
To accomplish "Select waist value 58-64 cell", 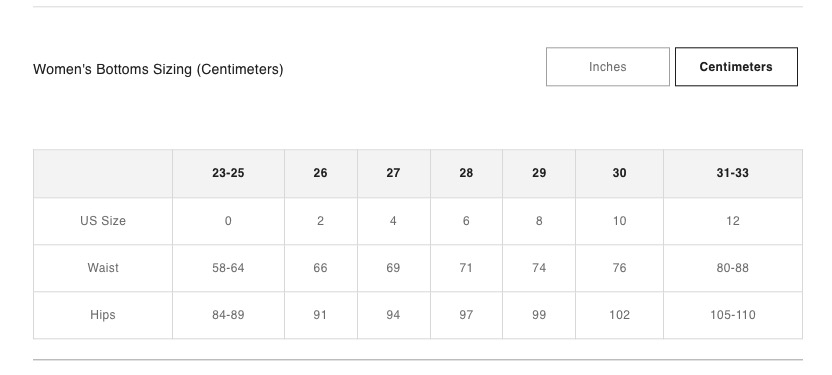I will pyautogui.click(x=228, y=268).
